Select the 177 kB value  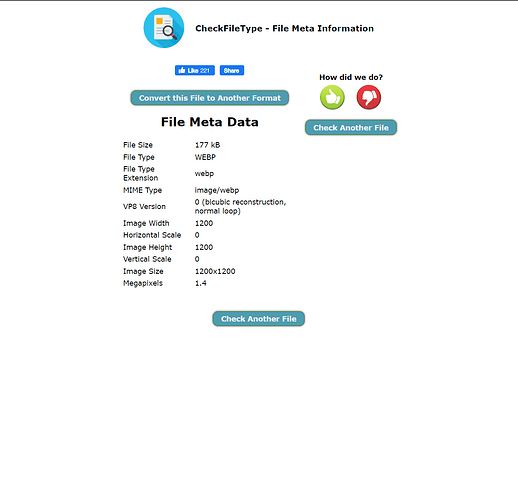click(207, 145)
